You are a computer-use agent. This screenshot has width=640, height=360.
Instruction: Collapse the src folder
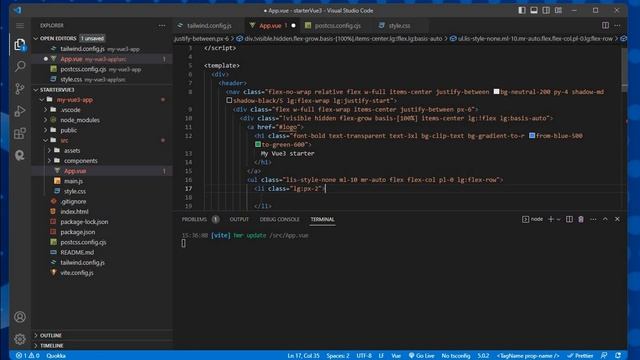pos(64,140)
